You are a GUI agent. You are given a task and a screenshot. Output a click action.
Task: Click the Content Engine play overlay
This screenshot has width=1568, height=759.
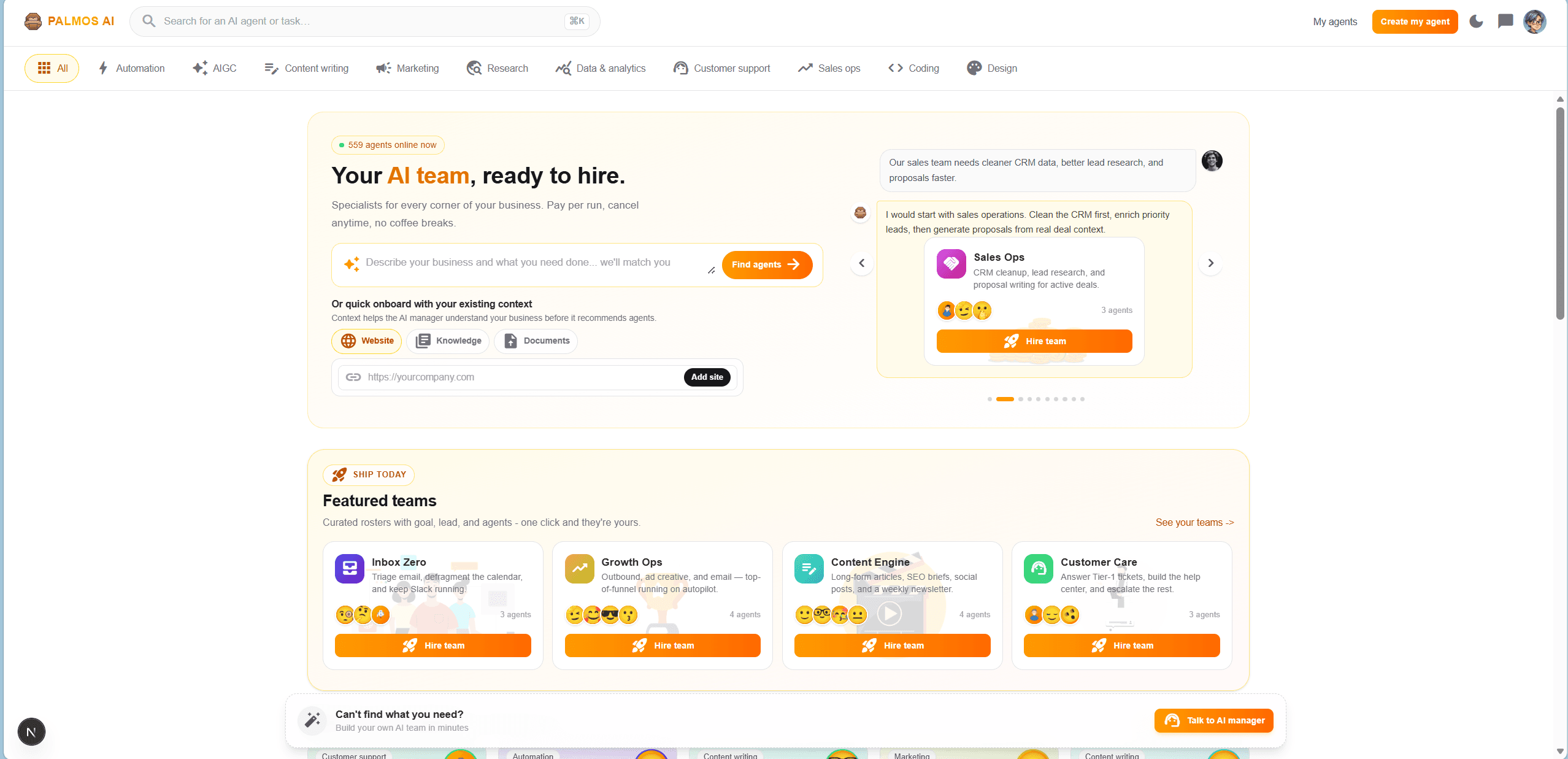coord(889,613)
